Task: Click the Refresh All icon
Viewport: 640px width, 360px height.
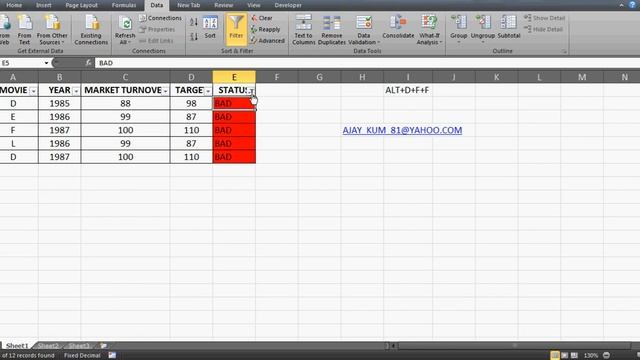Action: [125, 29]
